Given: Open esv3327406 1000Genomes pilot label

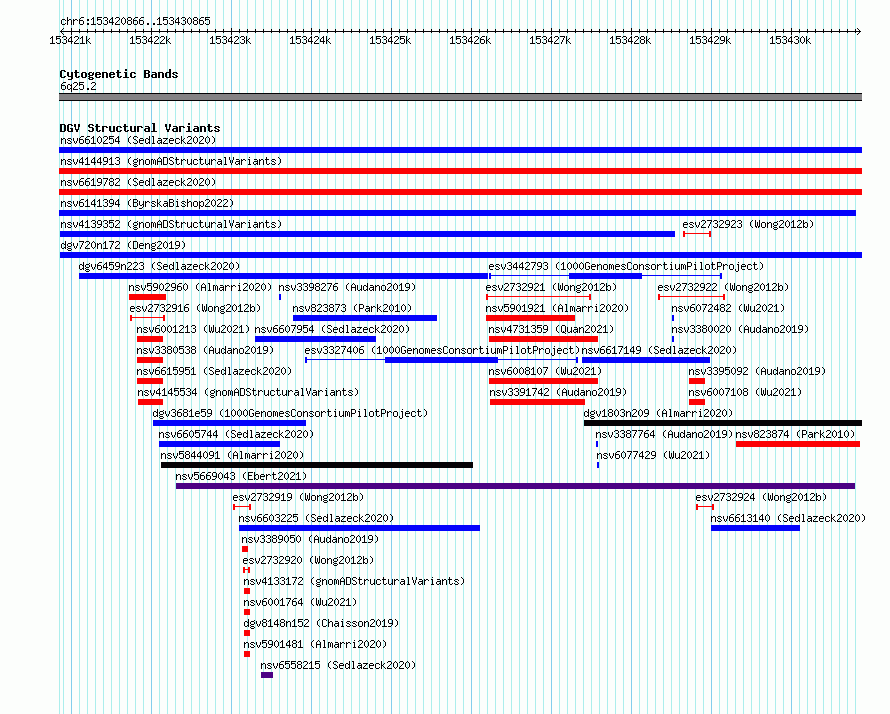Looking at the screenshot, I should pyautogui.click(x=442, y=350).
